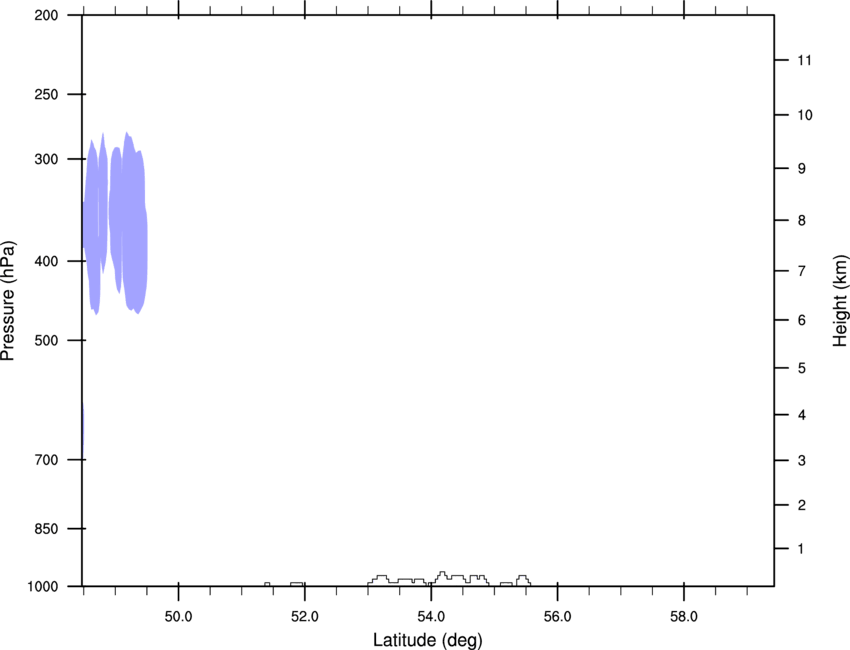Screen dimensions: 850x650
Task: Click the 56.0 latitude label
Action: pos(557,617)
